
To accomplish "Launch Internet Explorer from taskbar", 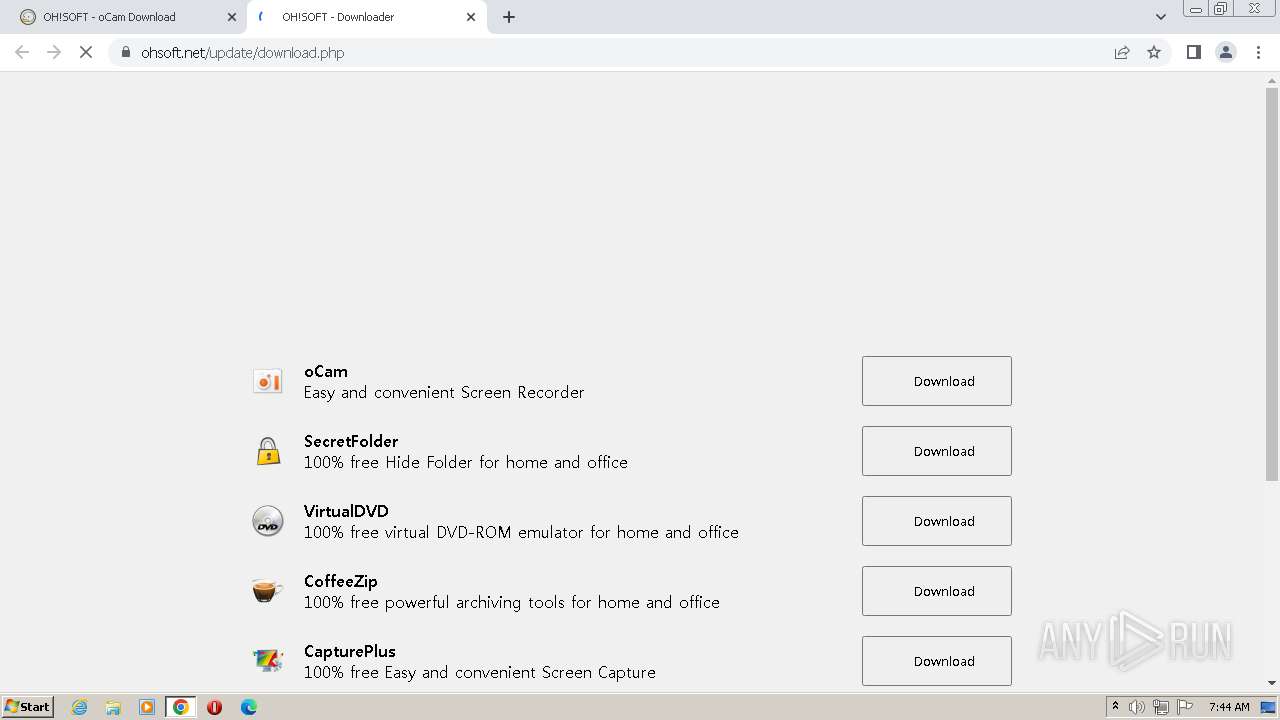I will click(79, 707).
